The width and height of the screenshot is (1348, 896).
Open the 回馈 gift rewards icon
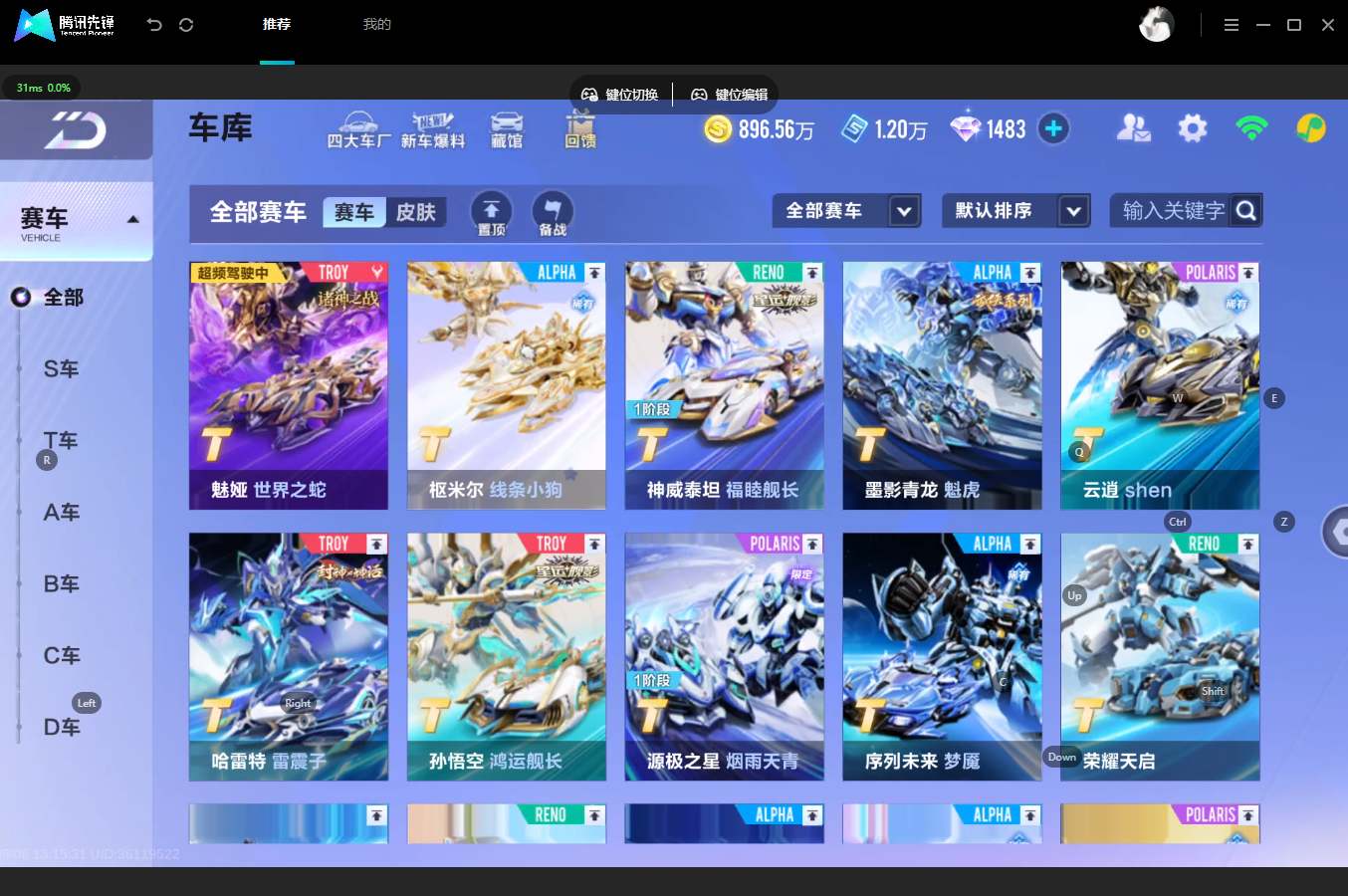coord(580,130)
